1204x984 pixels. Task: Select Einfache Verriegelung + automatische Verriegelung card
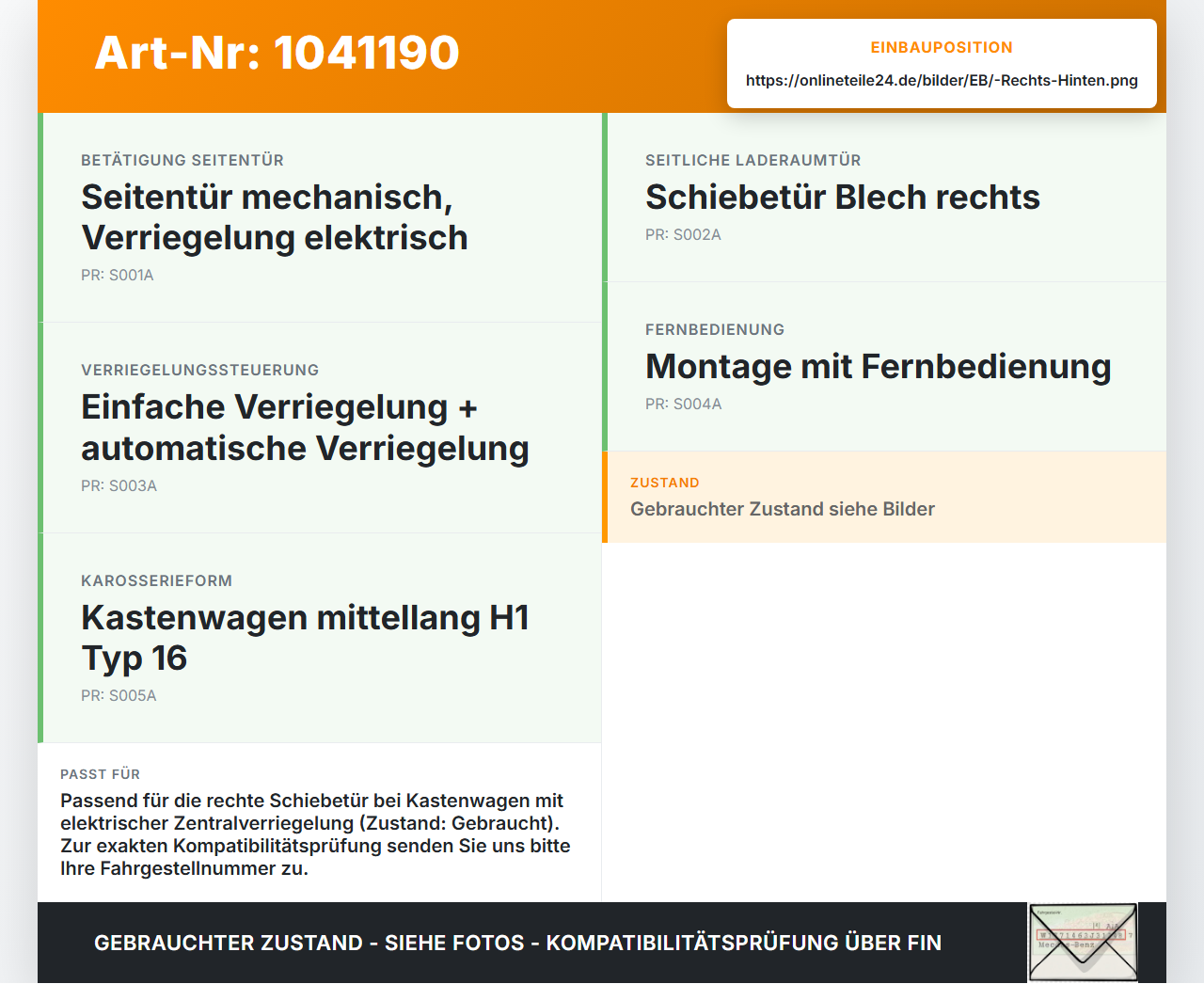pyautogui.click(x=320, y=428)
